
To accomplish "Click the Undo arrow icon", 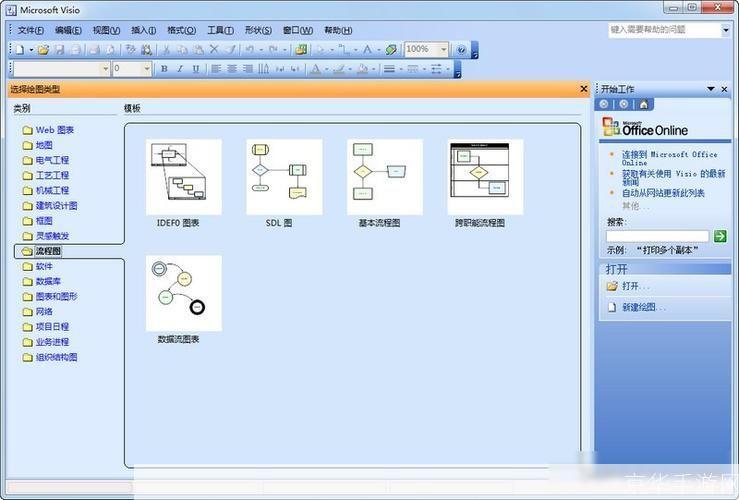I will pyautogui.click(x=249, y=49).
